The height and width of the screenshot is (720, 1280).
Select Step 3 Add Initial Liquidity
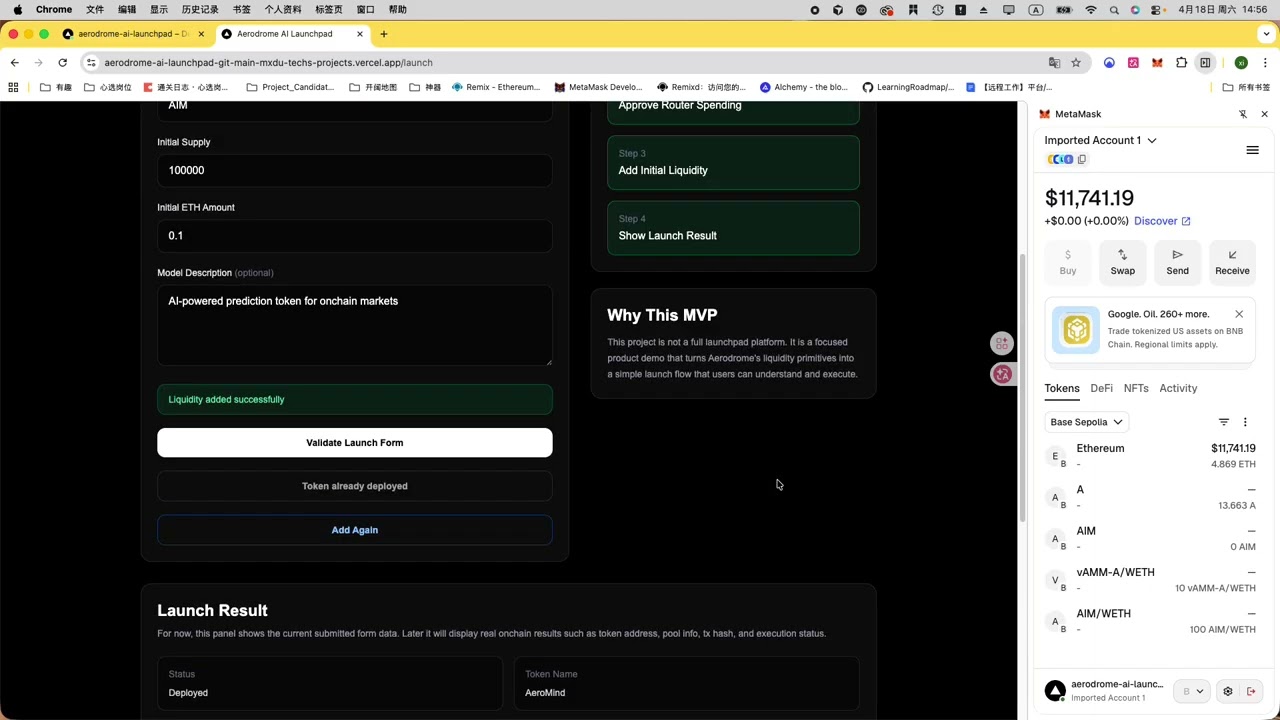click(733, 162)
